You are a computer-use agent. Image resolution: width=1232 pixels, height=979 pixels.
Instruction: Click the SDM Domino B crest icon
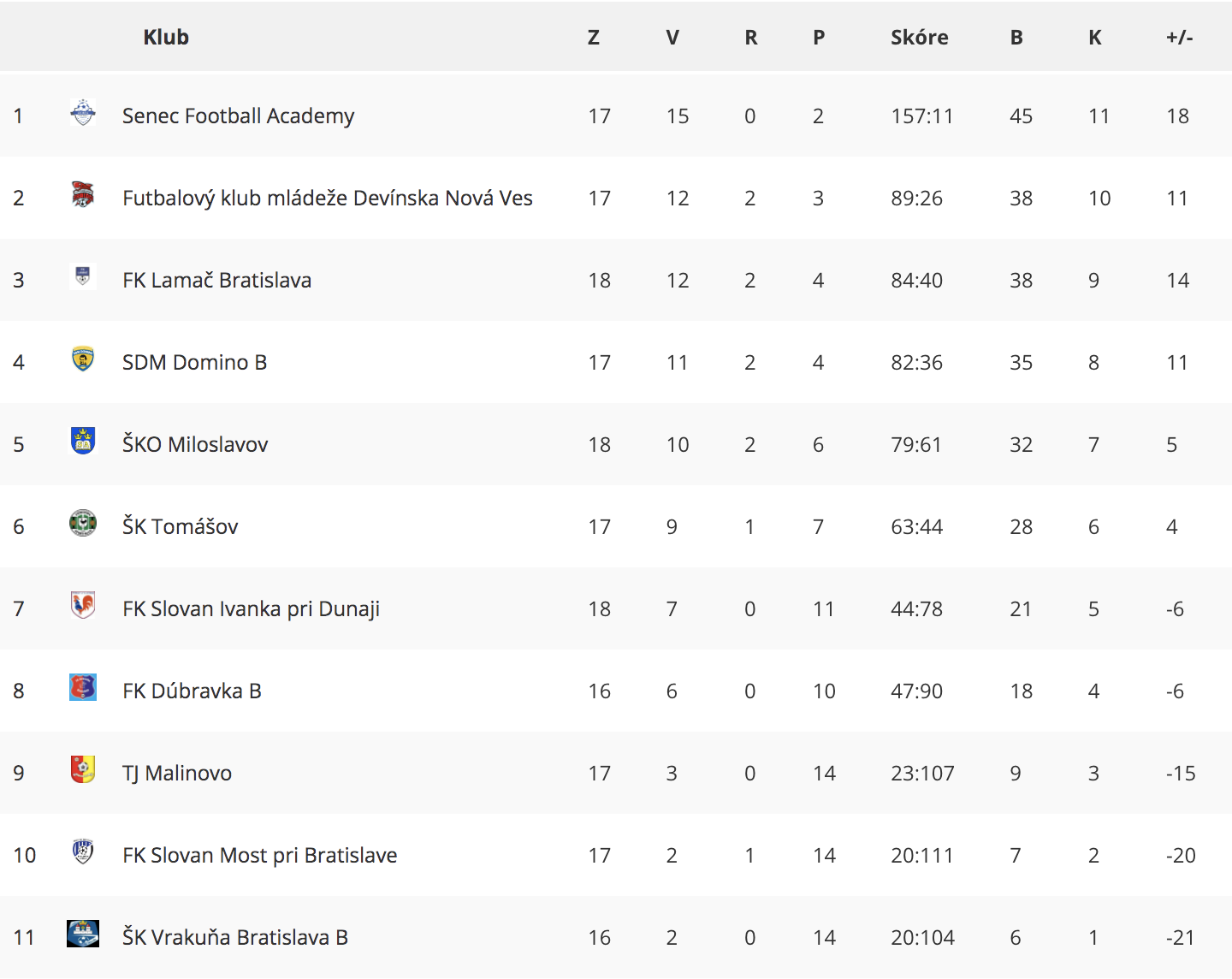point(83,359)
